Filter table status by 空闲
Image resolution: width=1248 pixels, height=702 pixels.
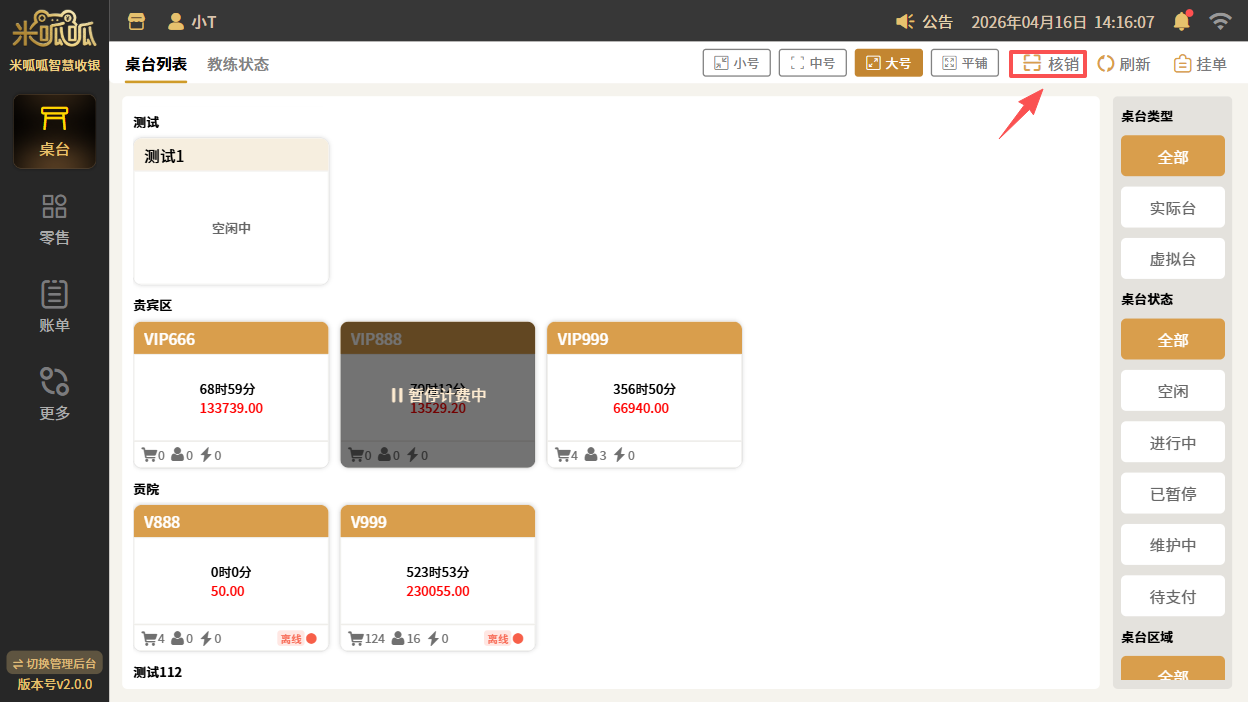click(1172, 391)
